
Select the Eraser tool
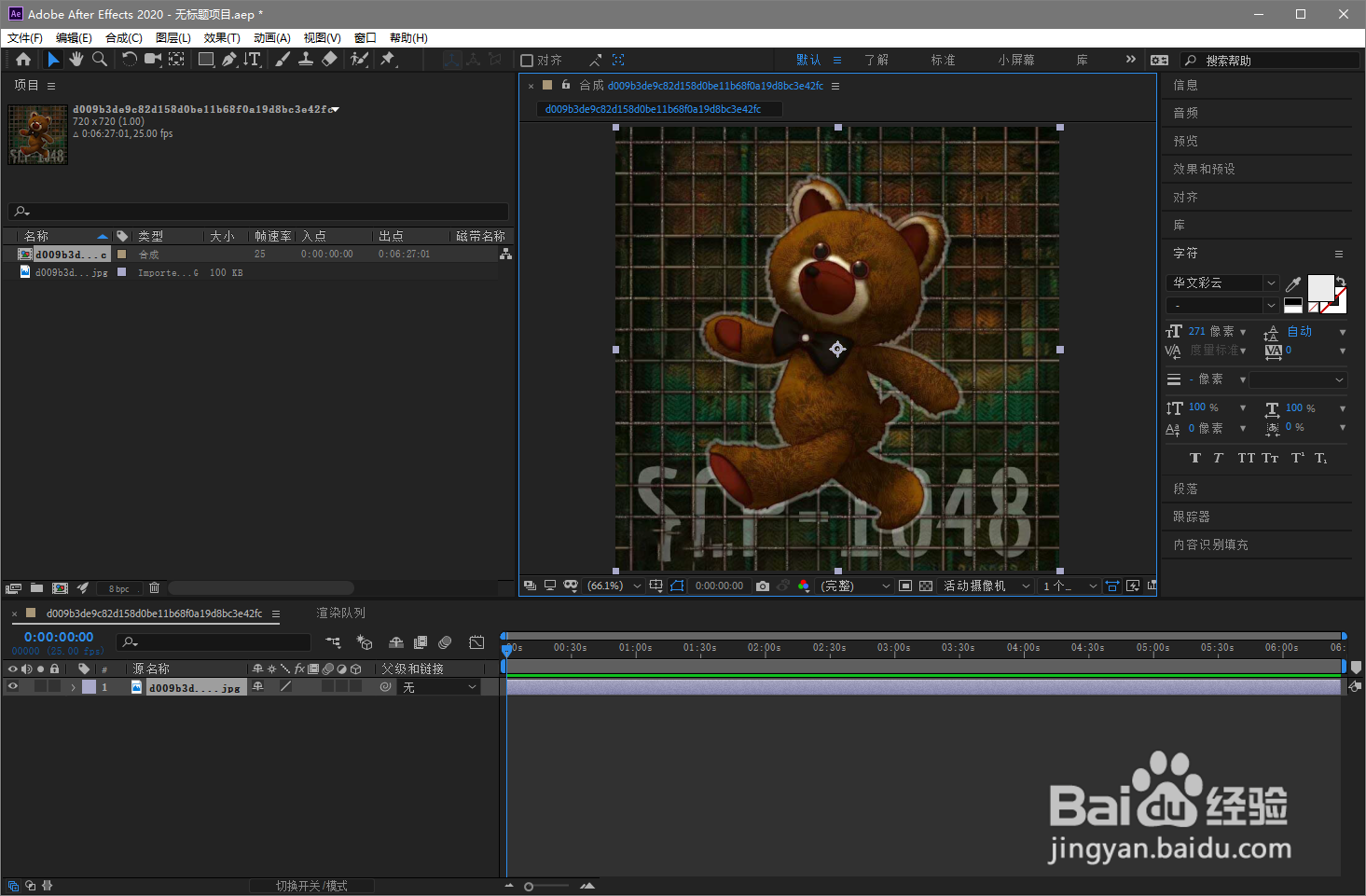coord(329,60)
